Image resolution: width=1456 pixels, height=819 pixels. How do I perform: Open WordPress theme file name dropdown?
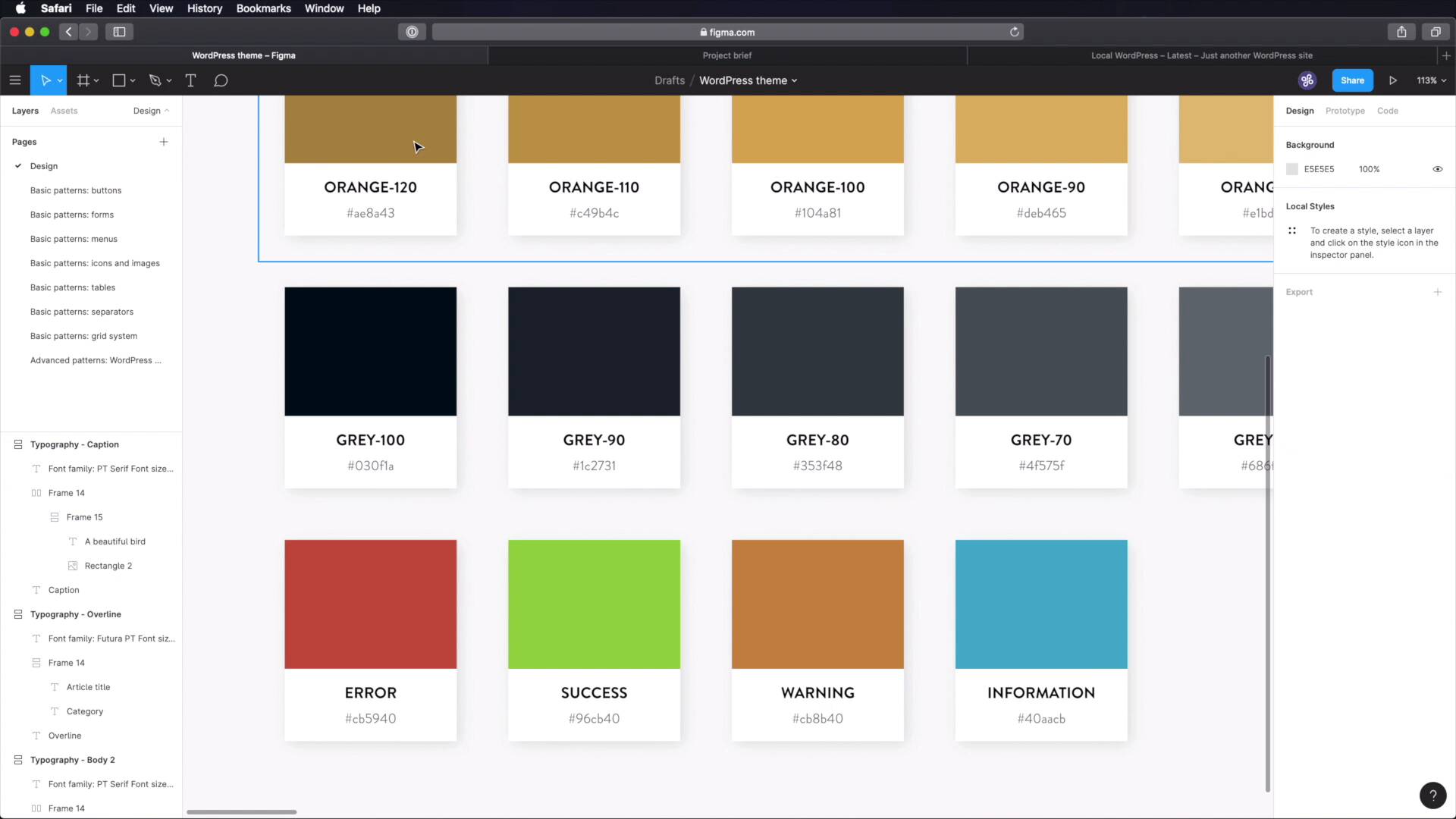coord(748,80)
